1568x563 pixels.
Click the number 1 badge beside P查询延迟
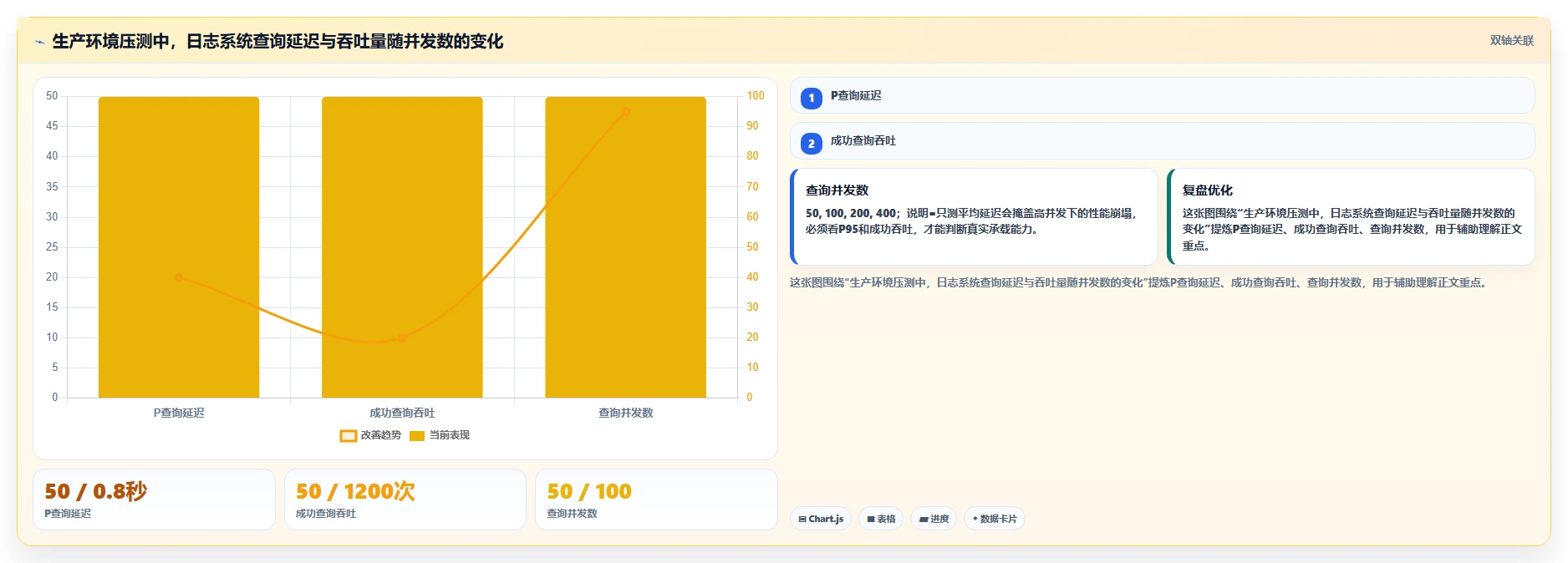811,98
